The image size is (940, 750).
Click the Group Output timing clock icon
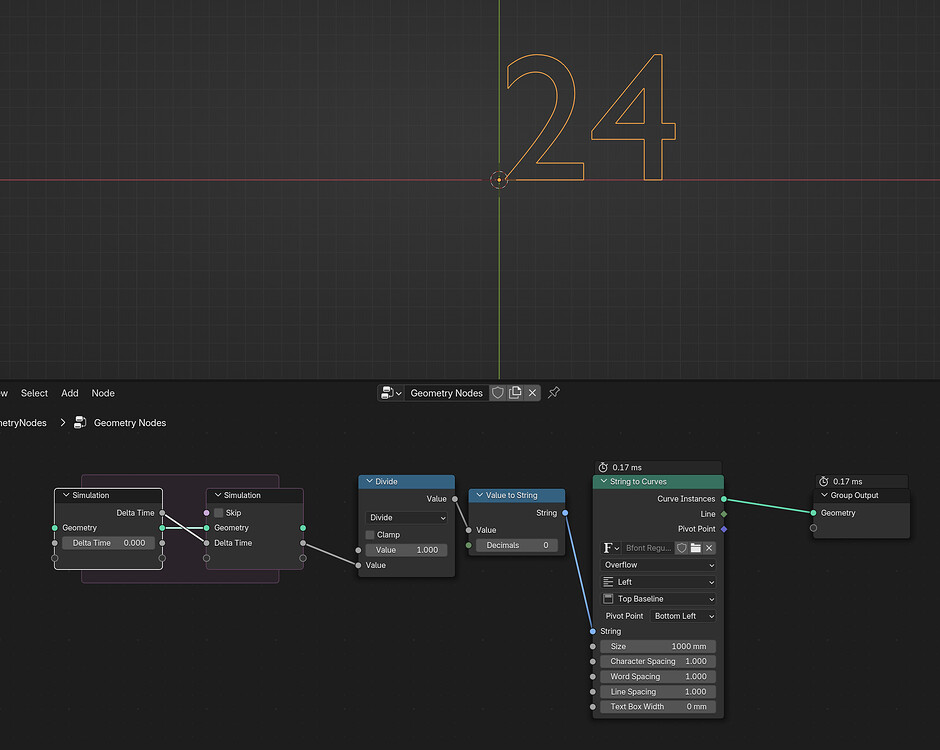coord(824,481)
